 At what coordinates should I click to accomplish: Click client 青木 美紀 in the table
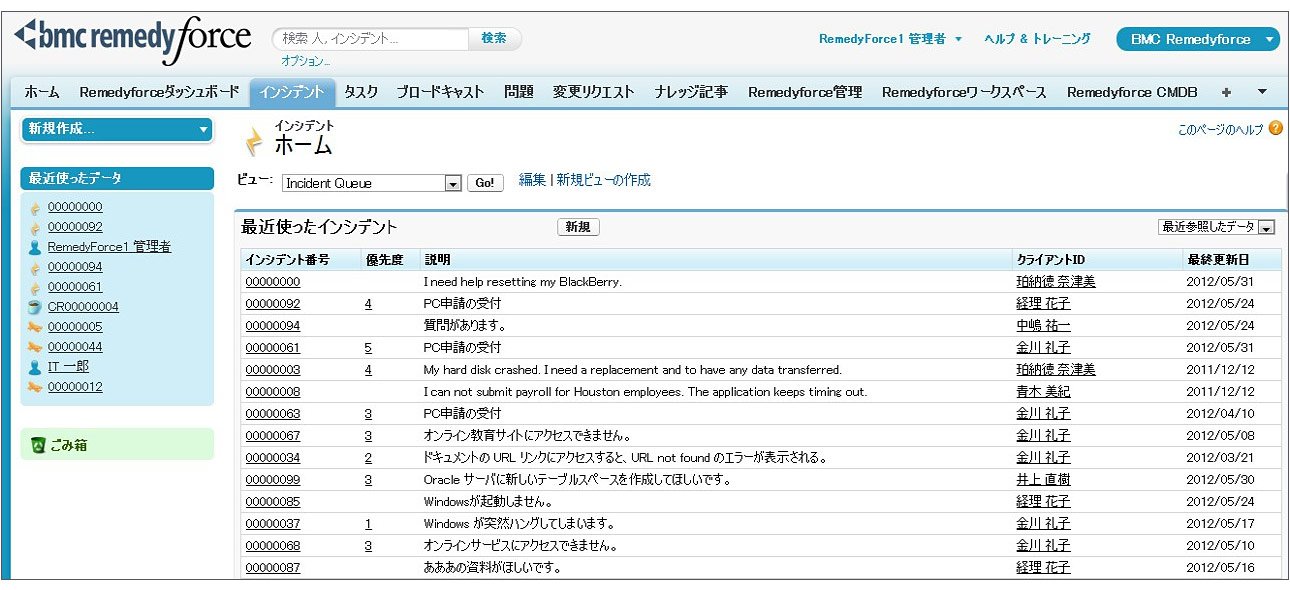pyautogui.click(x=1043, y=392)
